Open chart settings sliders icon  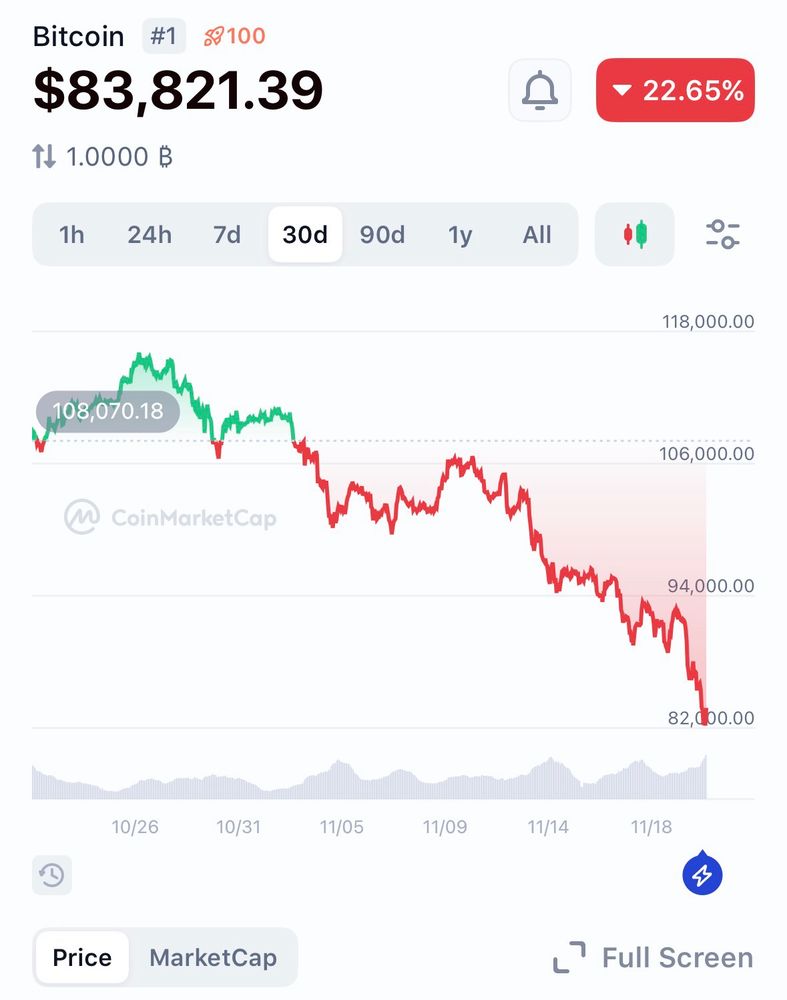tap(722, 235)
